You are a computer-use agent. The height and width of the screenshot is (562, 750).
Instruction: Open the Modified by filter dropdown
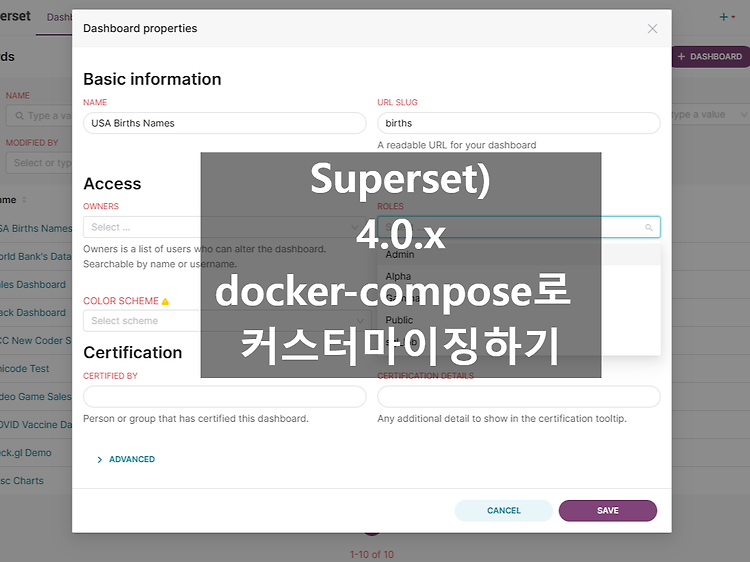click(x=39, y=163)
